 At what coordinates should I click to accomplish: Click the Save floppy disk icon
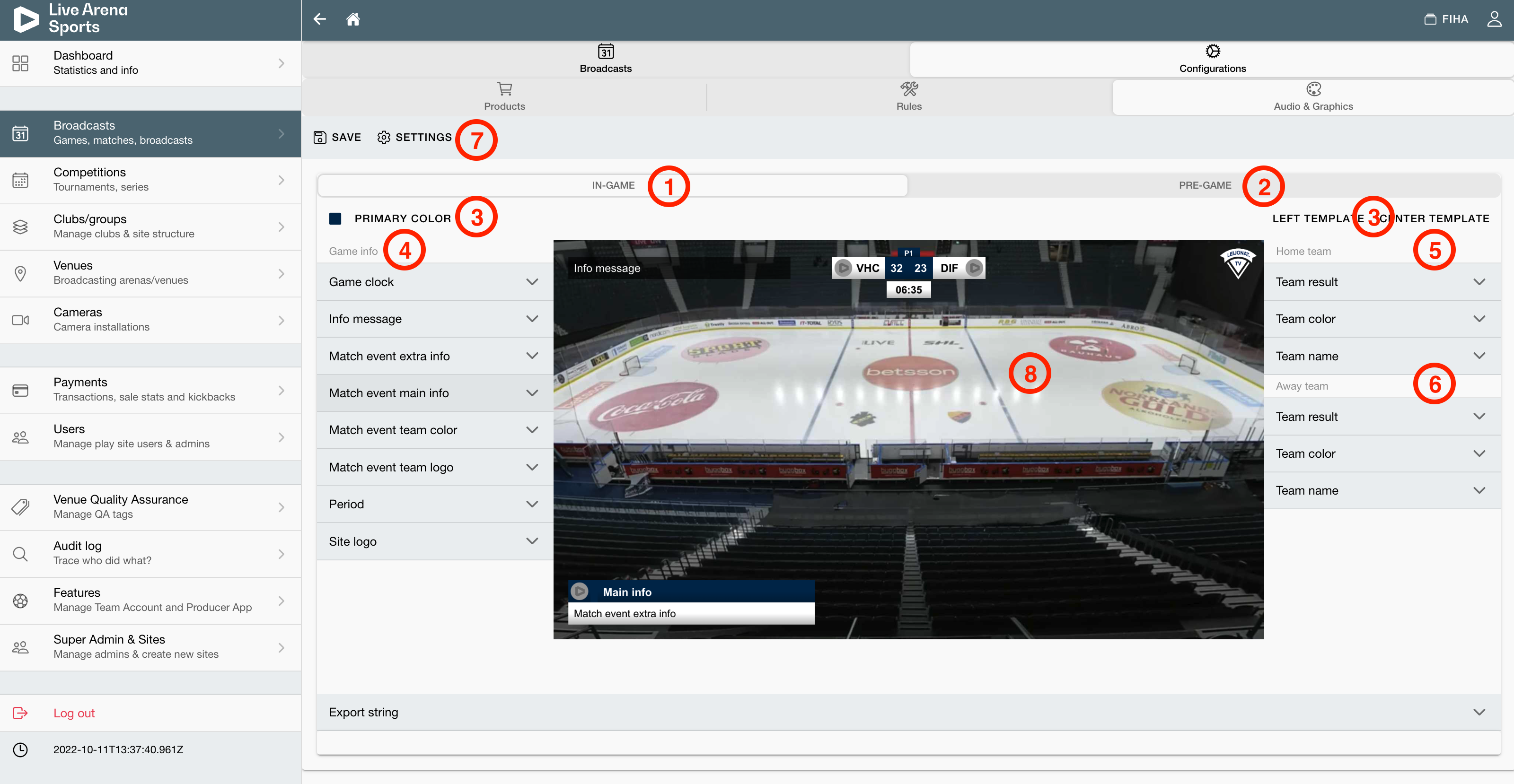[x=320, y=138]
